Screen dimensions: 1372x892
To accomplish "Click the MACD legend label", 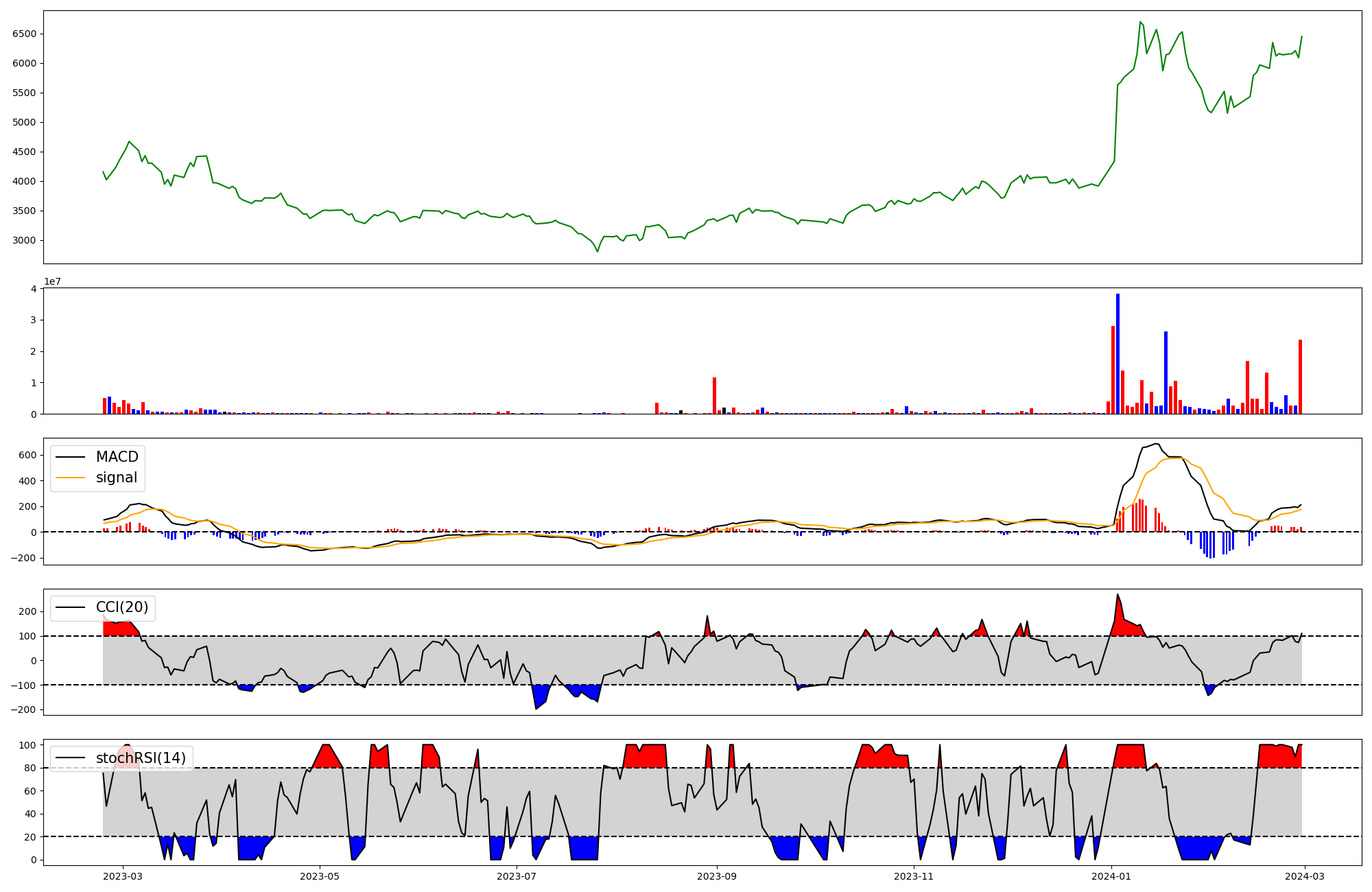I will [117, 457].
